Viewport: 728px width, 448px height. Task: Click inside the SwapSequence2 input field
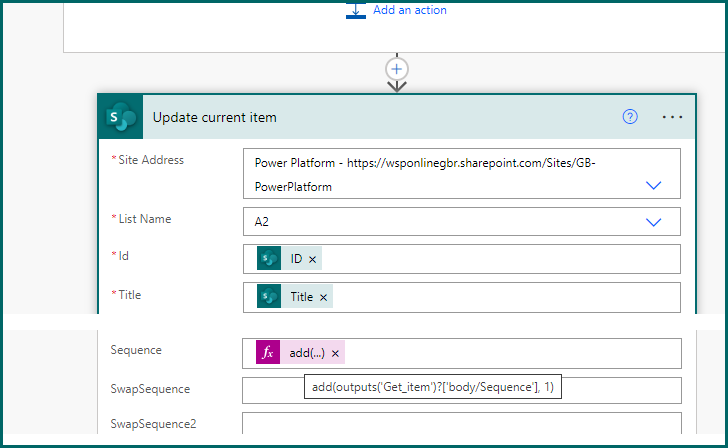tap(462, 423)
